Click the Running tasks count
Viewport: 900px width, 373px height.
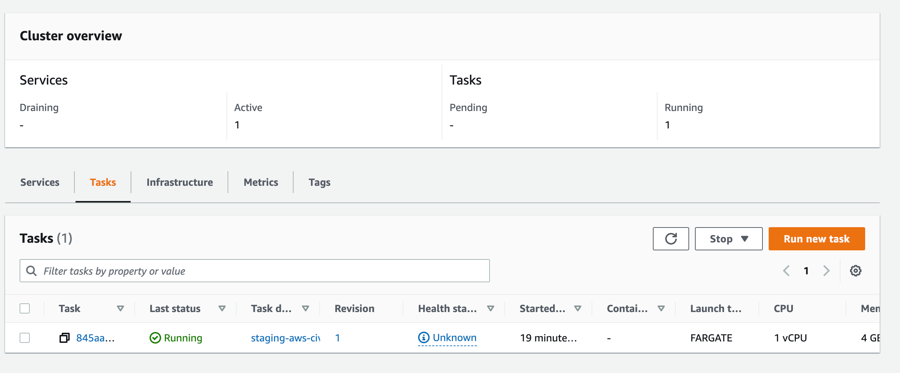[x=667, y=125]
